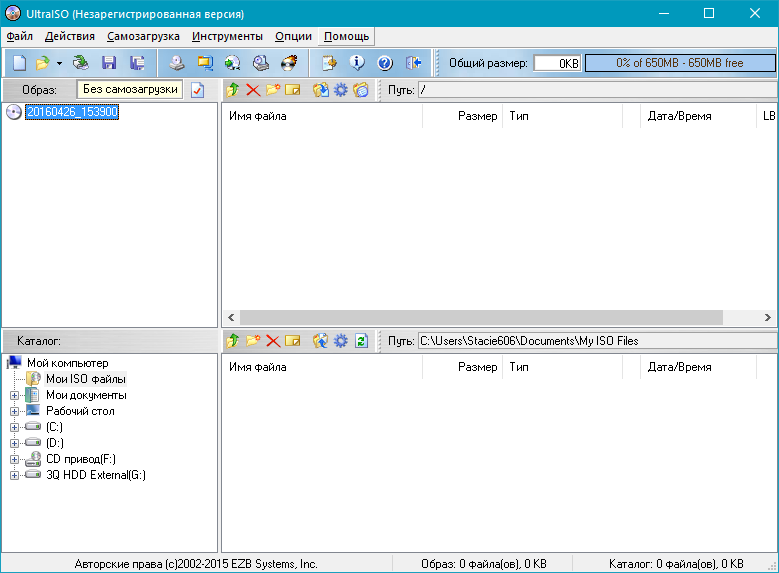
Task: Click the refresh icon in catalog toolbar
Action: point(361,341)
